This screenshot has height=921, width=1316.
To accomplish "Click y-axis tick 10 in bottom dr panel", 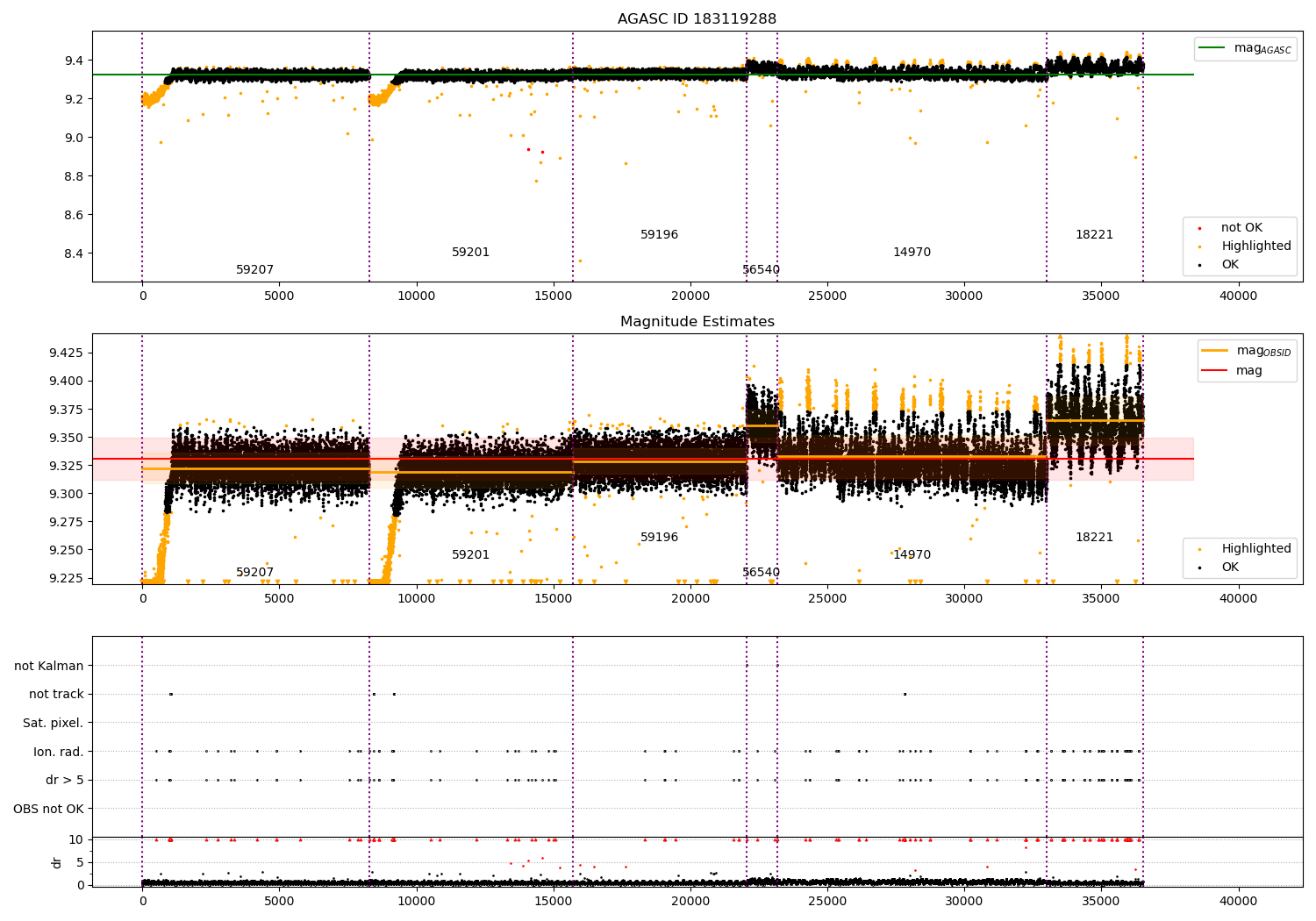I will point(76,840).
